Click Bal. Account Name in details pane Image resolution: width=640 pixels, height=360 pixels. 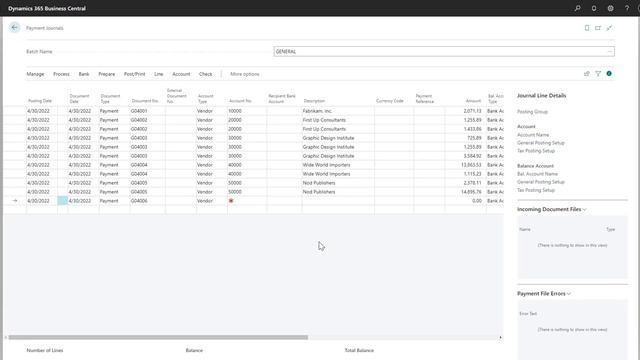pos(537,174)
